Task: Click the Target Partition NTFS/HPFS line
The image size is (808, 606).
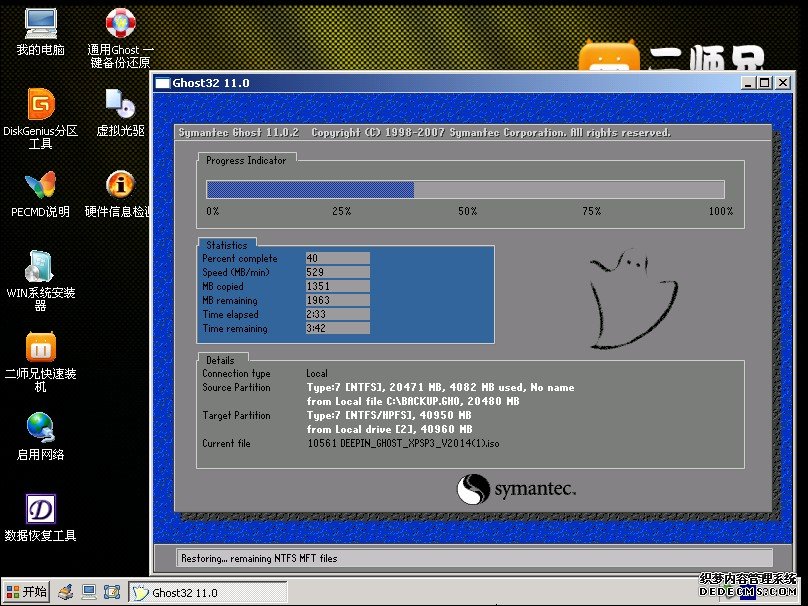Action: coord(389,415)
